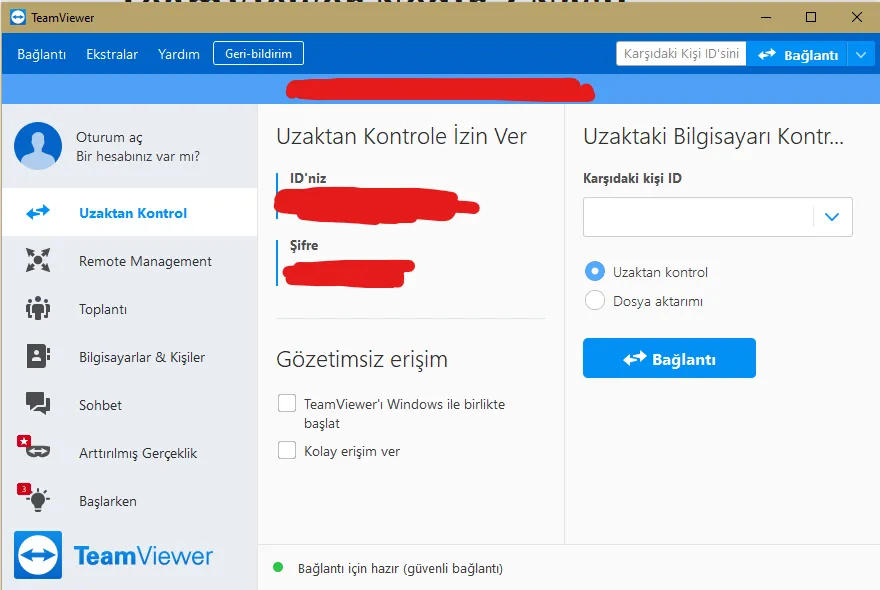Screen dimensions: 880x590
Task: Click Bir hesabınız var mı? link
Action: (x=138, y=156)
